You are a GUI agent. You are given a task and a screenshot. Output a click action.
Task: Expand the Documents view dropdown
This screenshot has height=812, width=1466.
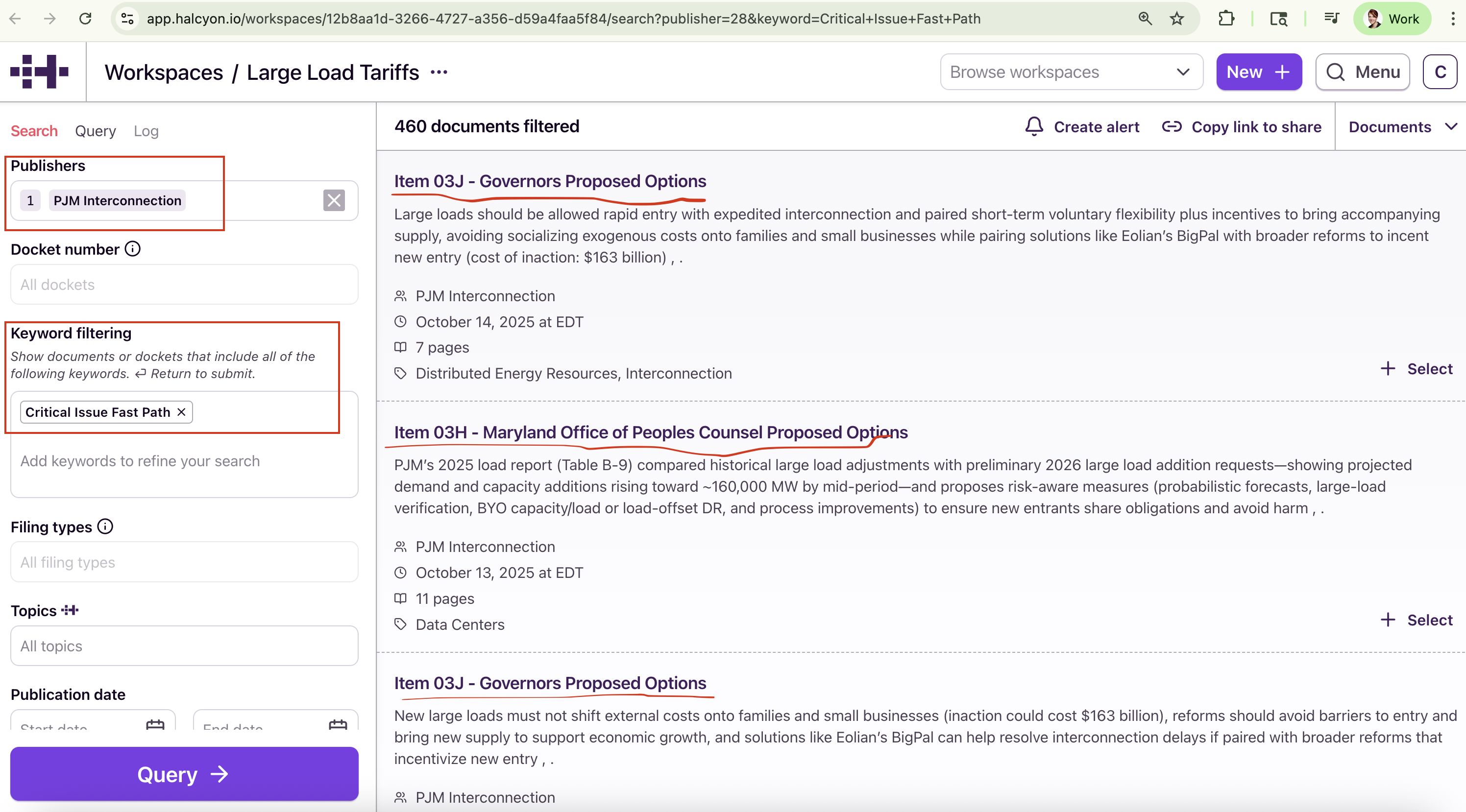[1402, 126]
